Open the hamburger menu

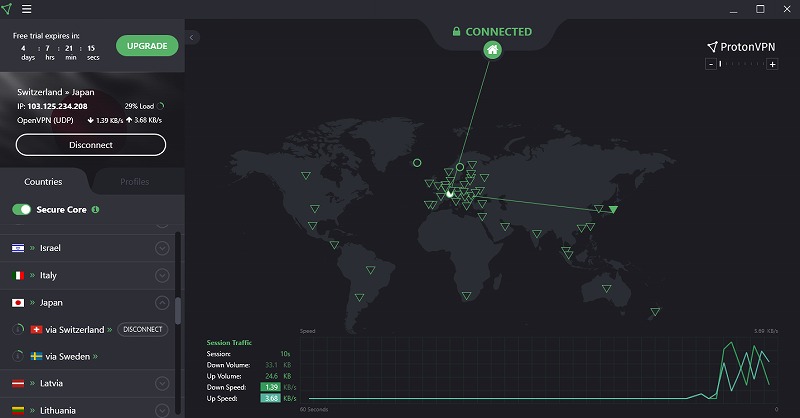[x=26, y=9]
